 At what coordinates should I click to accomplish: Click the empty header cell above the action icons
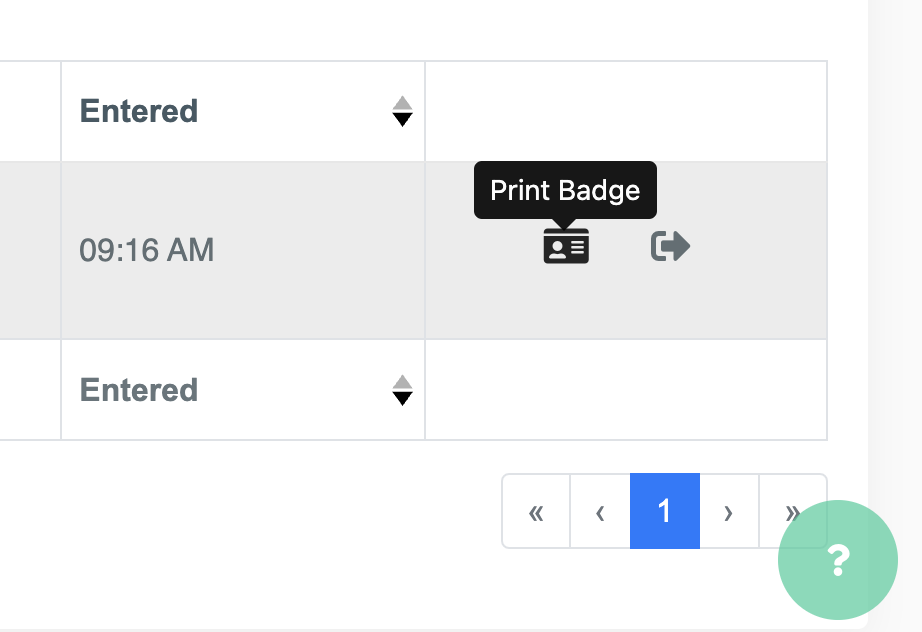626,111
